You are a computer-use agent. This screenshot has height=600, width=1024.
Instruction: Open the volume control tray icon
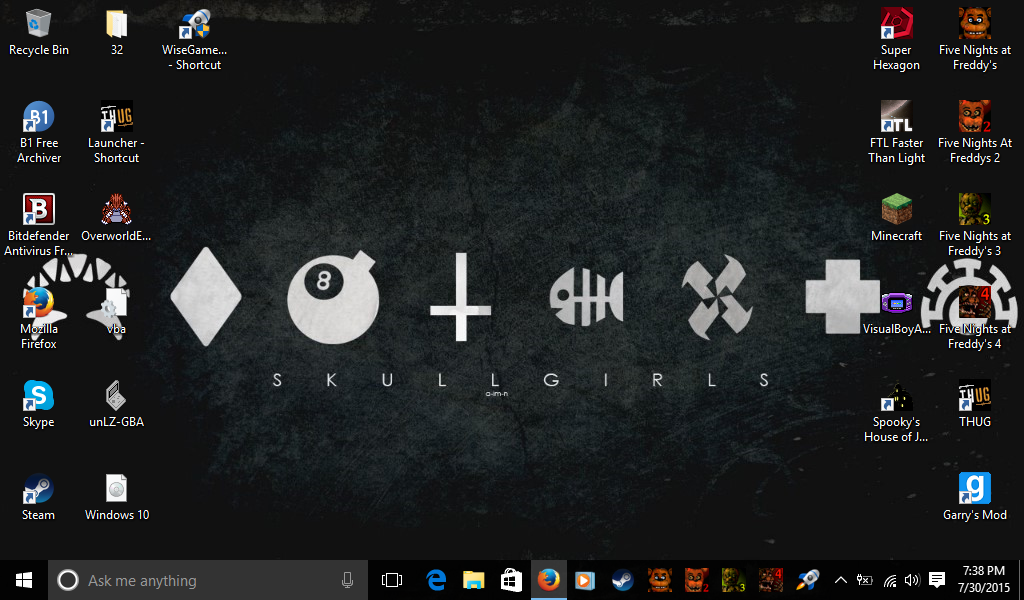tap(912, 580)
